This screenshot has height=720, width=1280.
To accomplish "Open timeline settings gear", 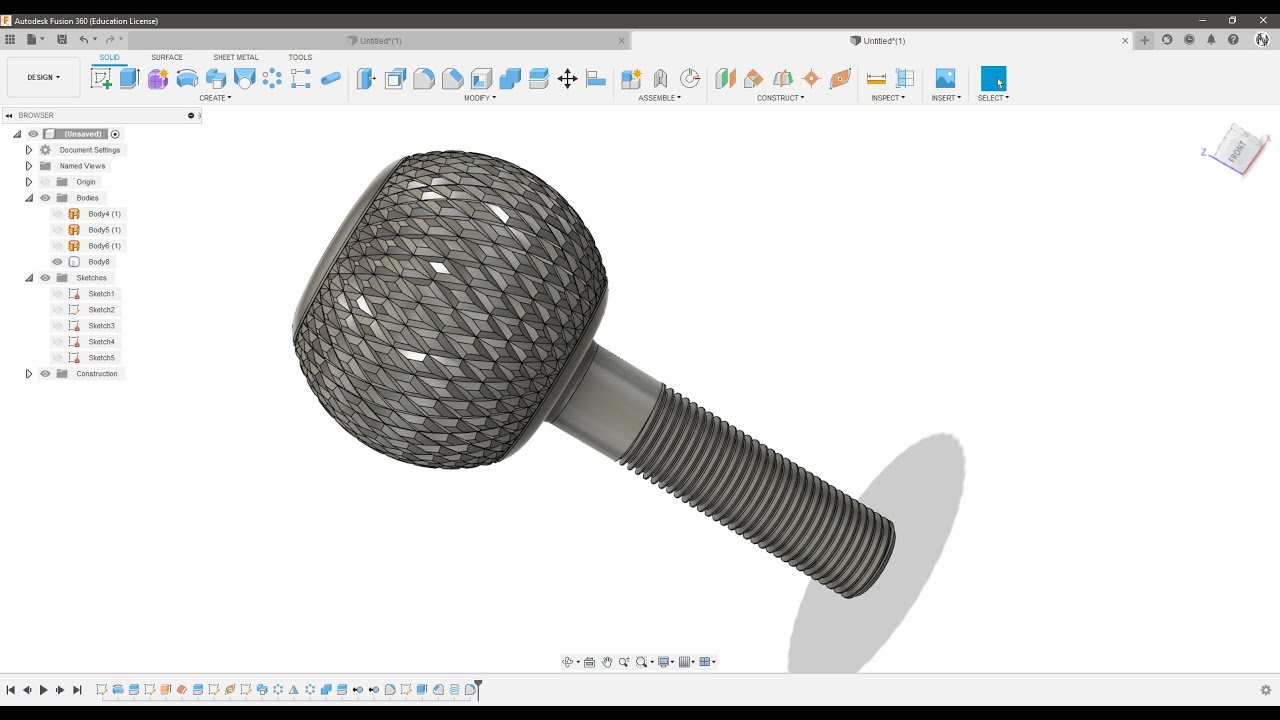I will click(x=1265, y=690).
